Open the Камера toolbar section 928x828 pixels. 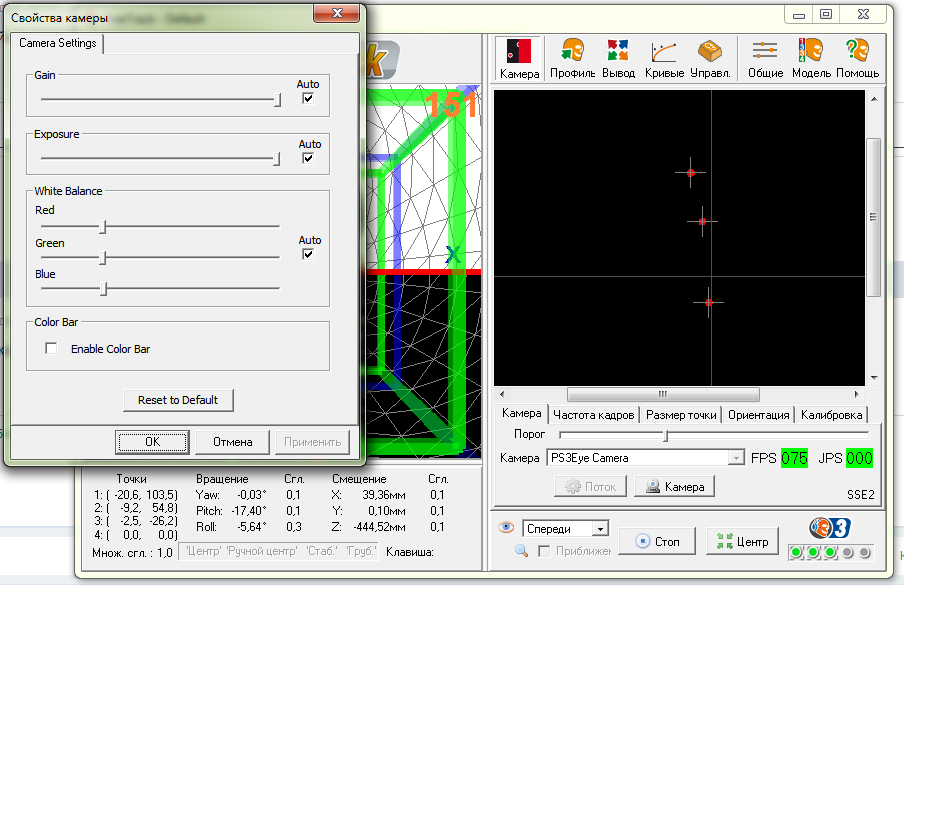point(519,58)
